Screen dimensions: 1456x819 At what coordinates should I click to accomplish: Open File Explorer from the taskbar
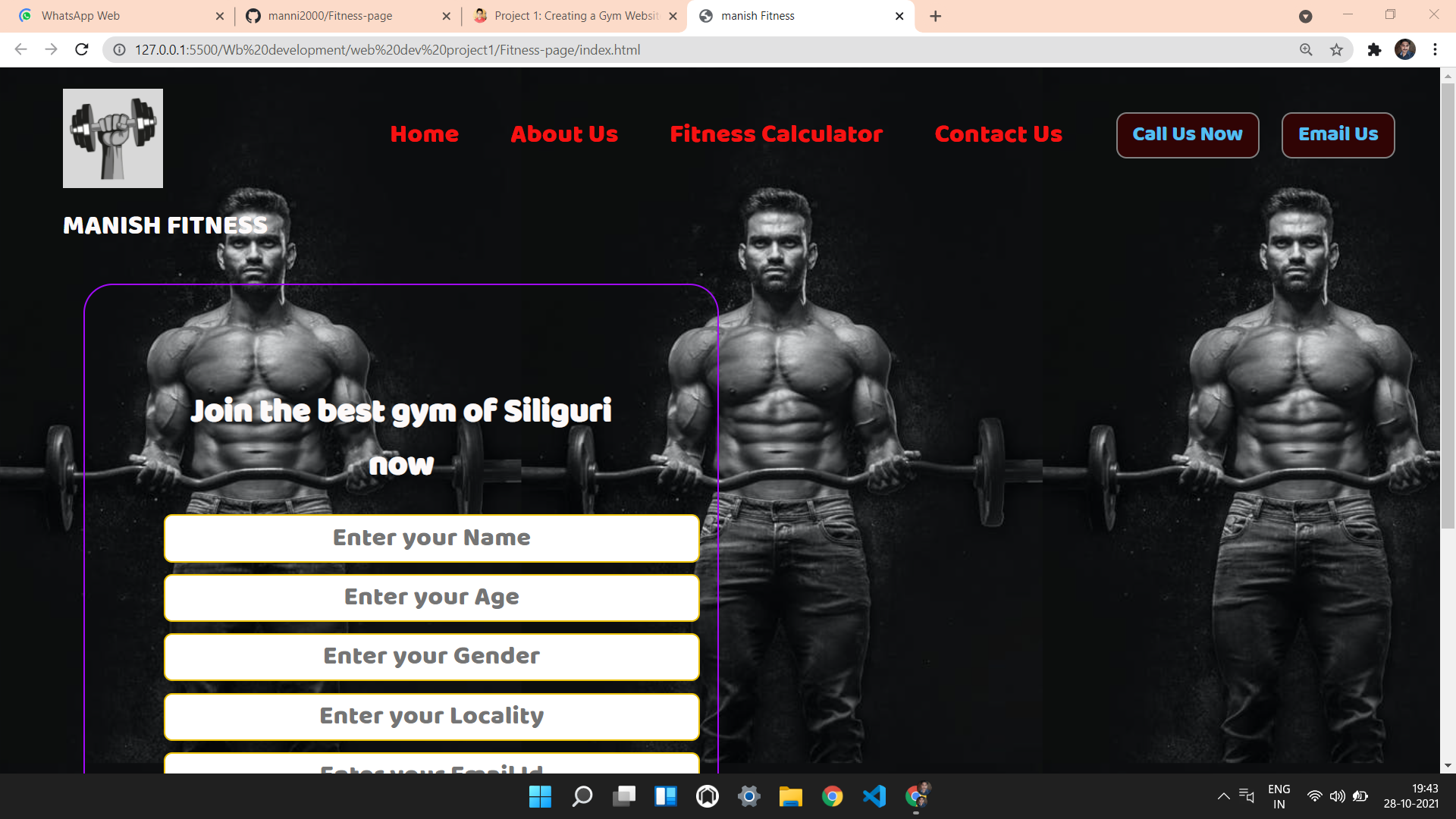point(790,796)
